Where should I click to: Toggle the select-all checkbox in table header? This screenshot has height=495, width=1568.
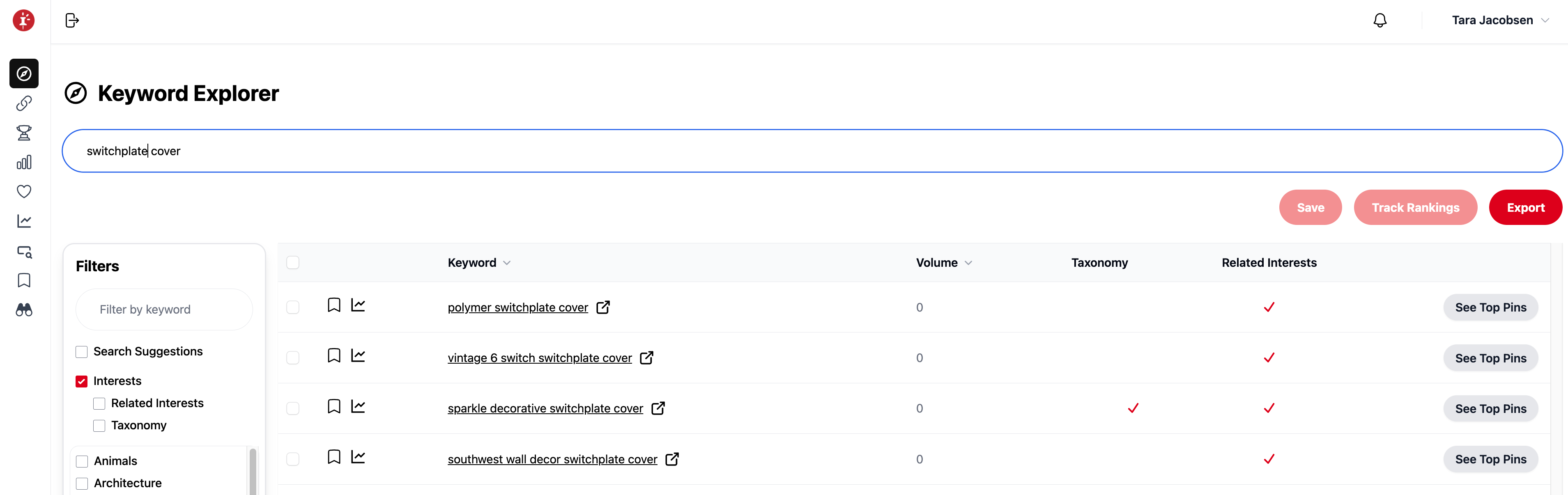pos(293,263)
